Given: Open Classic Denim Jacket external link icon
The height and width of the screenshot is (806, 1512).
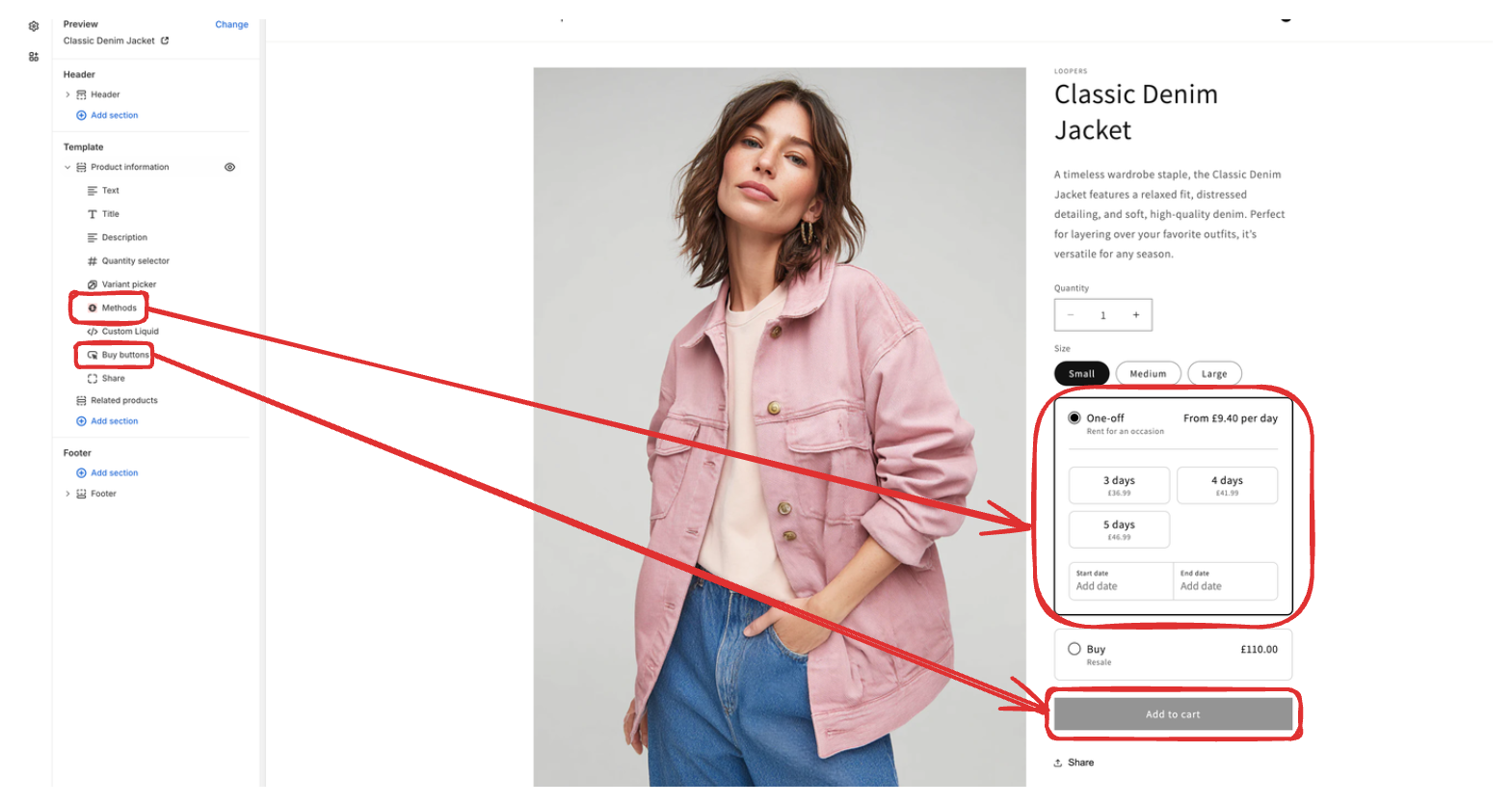Looking at the screenshot, I should tap(165, 40).
